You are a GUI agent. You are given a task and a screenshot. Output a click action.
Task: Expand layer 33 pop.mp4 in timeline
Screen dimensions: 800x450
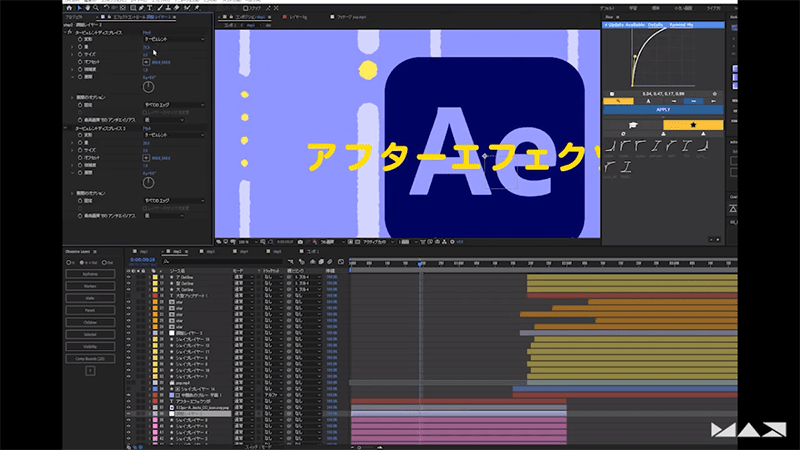(x=150, y=383)
